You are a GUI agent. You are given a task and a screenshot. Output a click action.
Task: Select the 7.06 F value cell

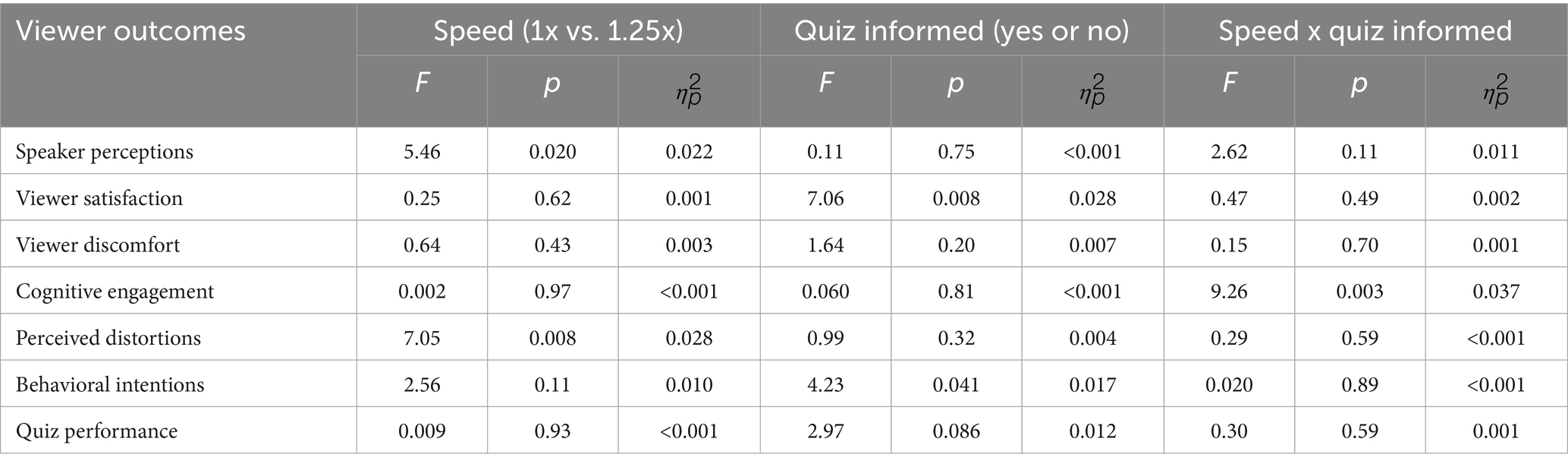tap(825, 198)
